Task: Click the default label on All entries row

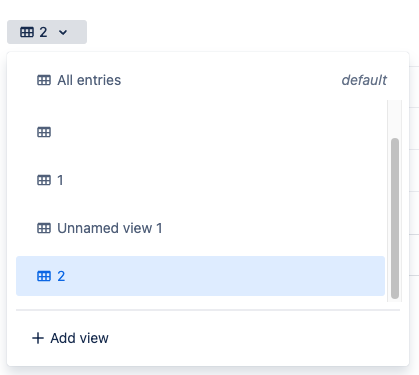Action: coord(364,80)
